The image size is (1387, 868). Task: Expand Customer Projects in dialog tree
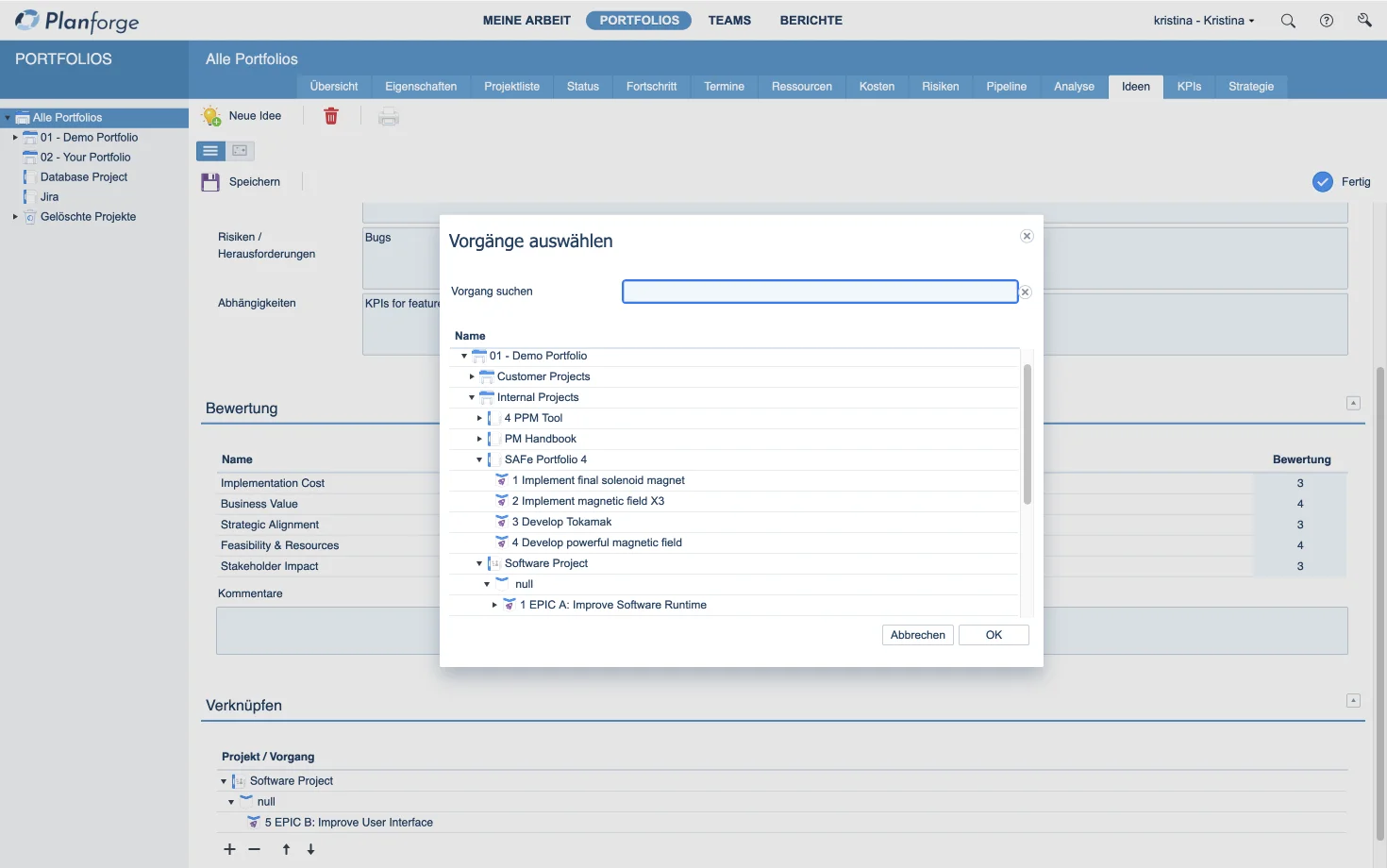[472, 376]
